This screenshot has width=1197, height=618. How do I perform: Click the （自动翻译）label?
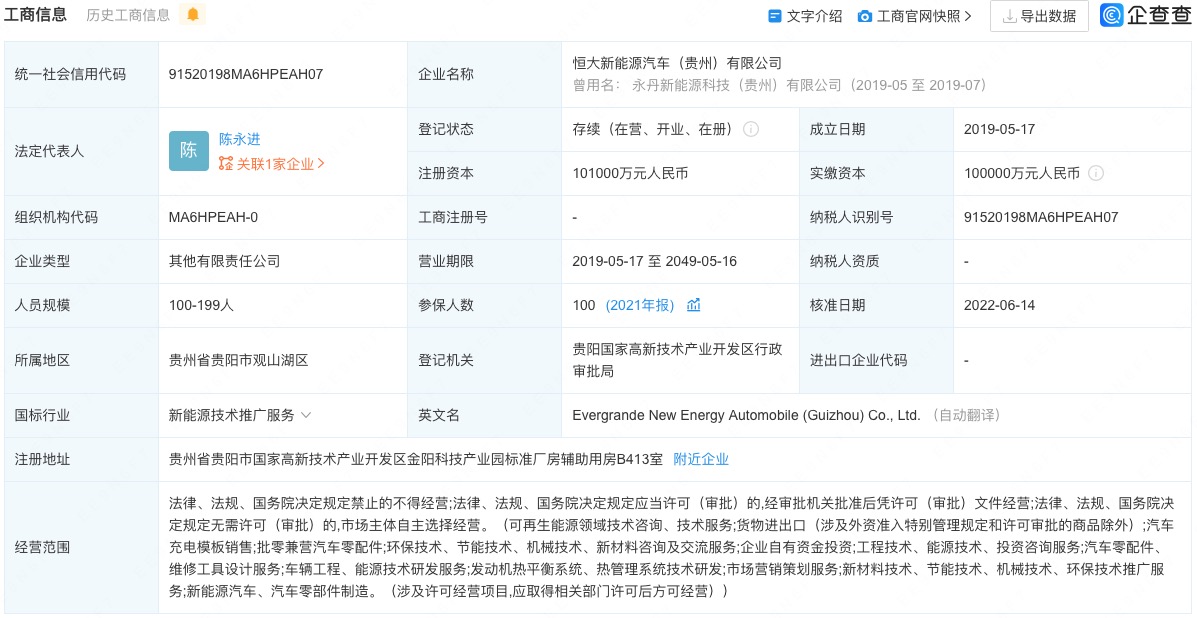pos(966,415)
